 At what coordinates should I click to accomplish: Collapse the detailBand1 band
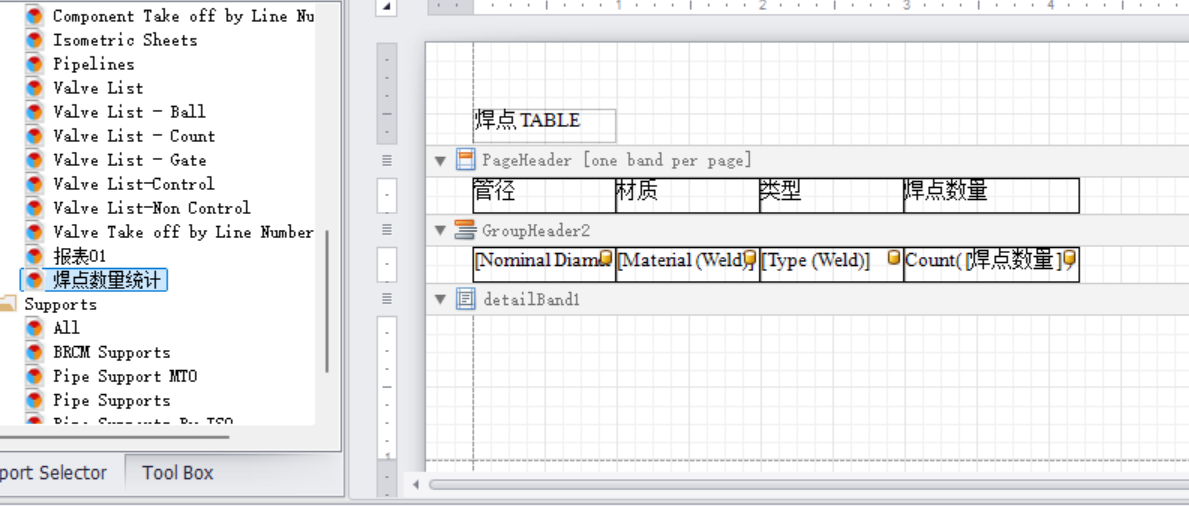(x=440, y=300)
